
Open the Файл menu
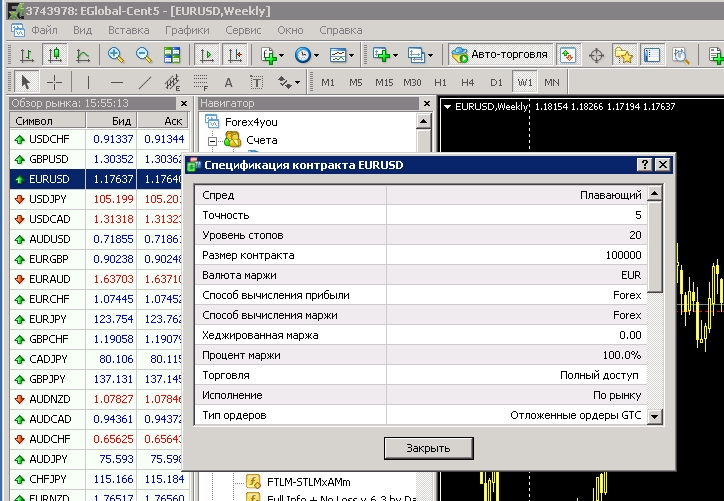(44, 30)
